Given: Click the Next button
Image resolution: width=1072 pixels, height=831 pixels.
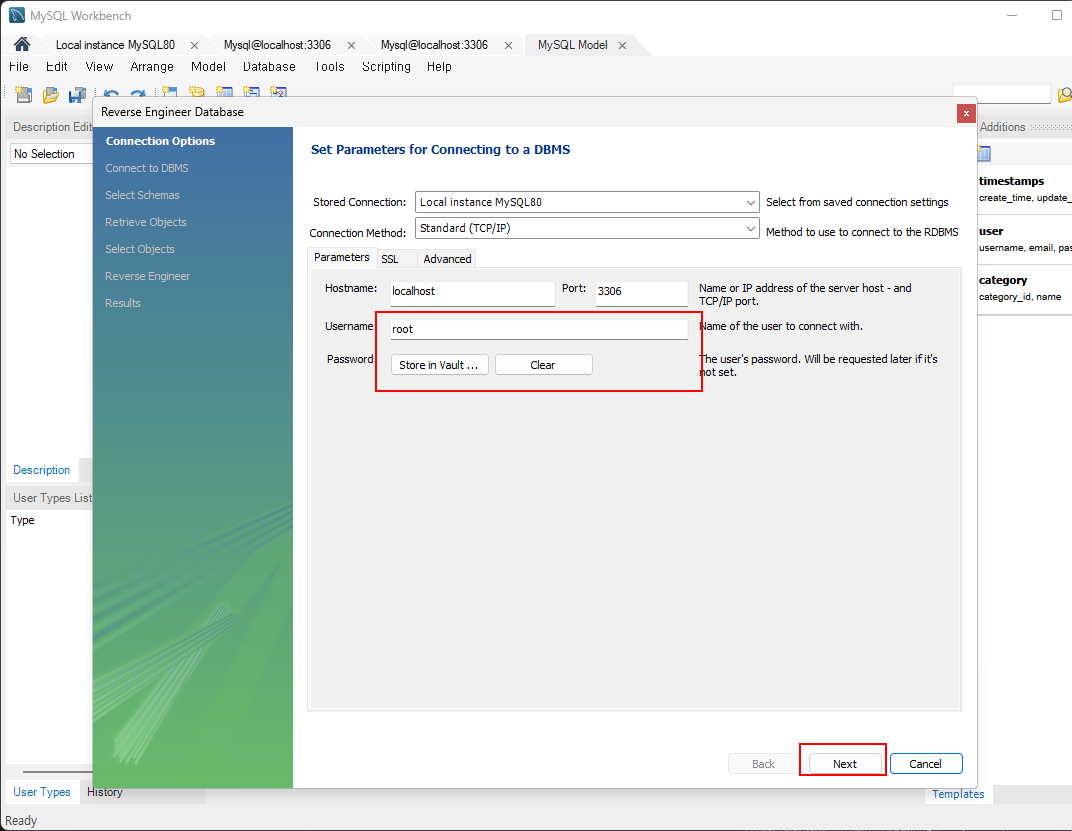Looking at the screenshot, I should point(845,764).
